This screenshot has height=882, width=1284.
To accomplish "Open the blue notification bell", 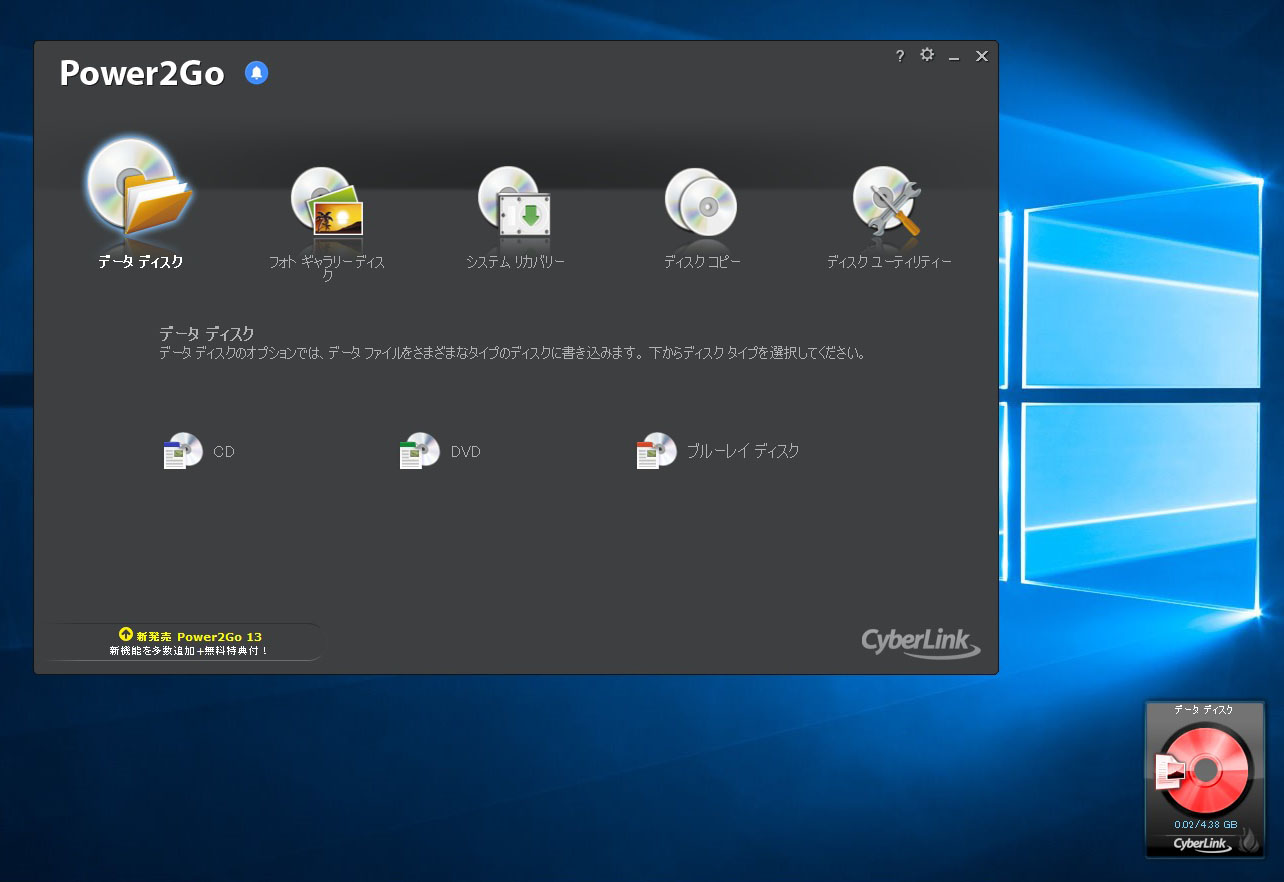I will 257,73.
